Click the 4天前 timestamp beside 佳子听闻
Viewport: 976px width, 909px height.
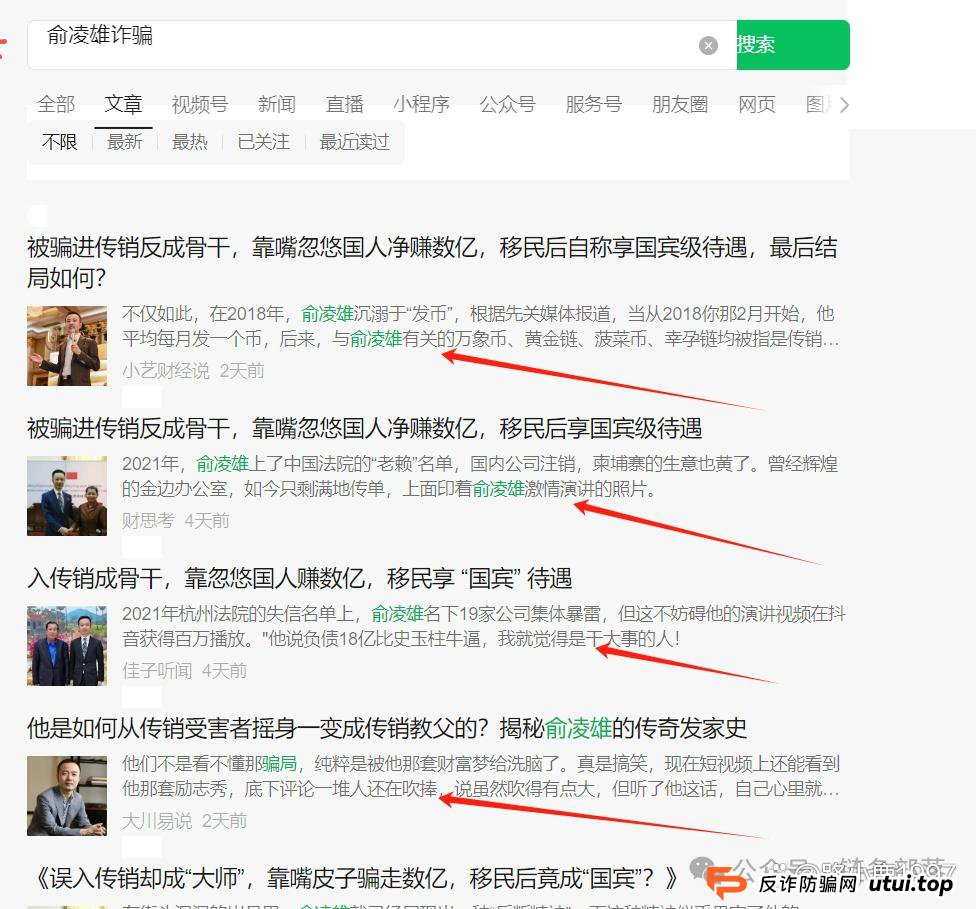(225, 671)
